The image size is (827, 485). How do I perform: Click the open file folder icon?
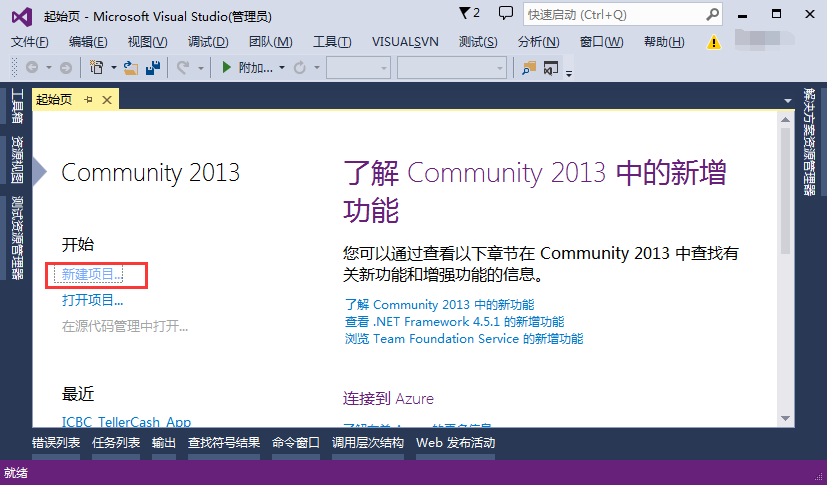pyautogui.click(x=131, y=67)
